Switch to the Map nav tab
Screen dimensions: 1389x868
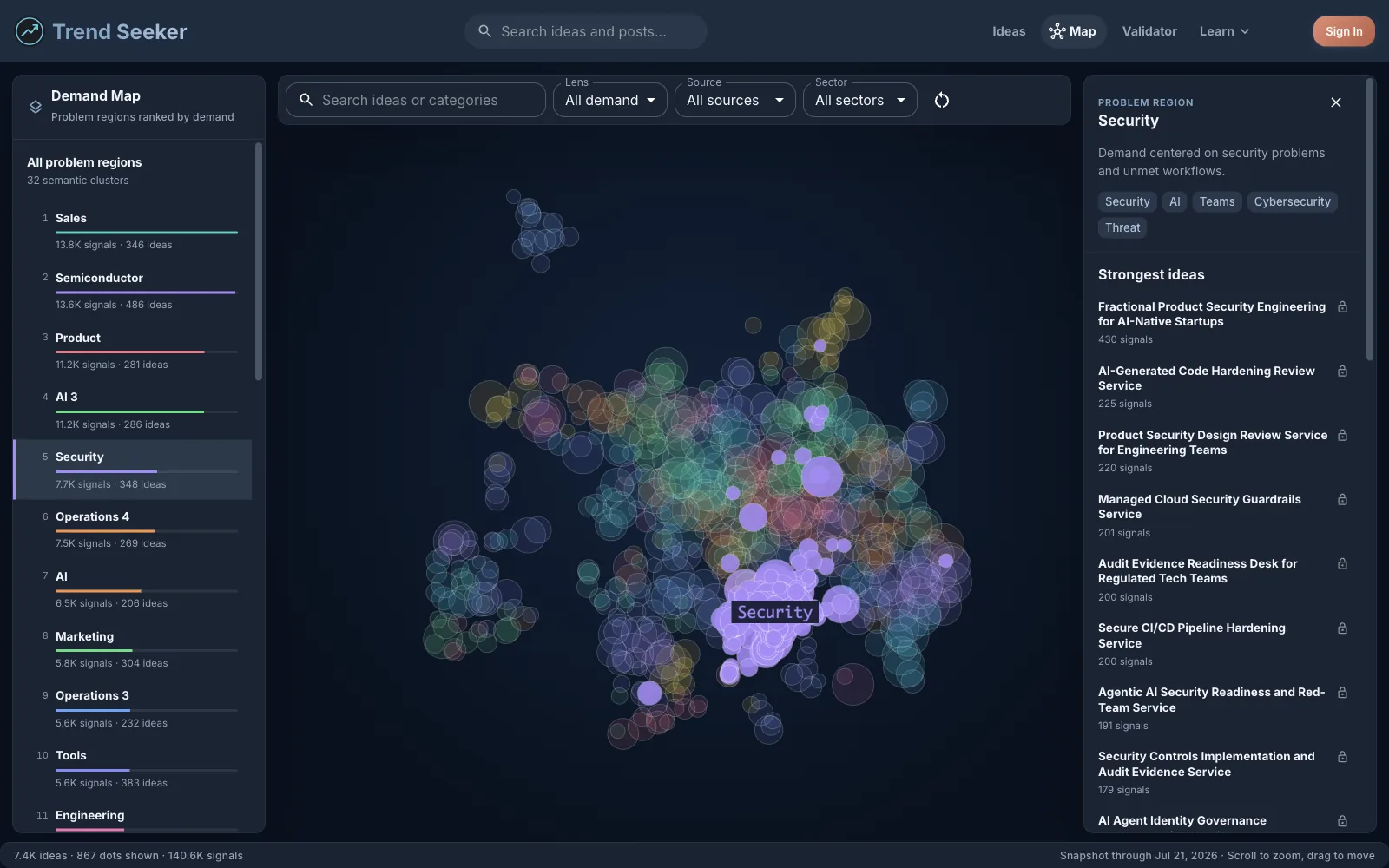(x=1074, y=31)
